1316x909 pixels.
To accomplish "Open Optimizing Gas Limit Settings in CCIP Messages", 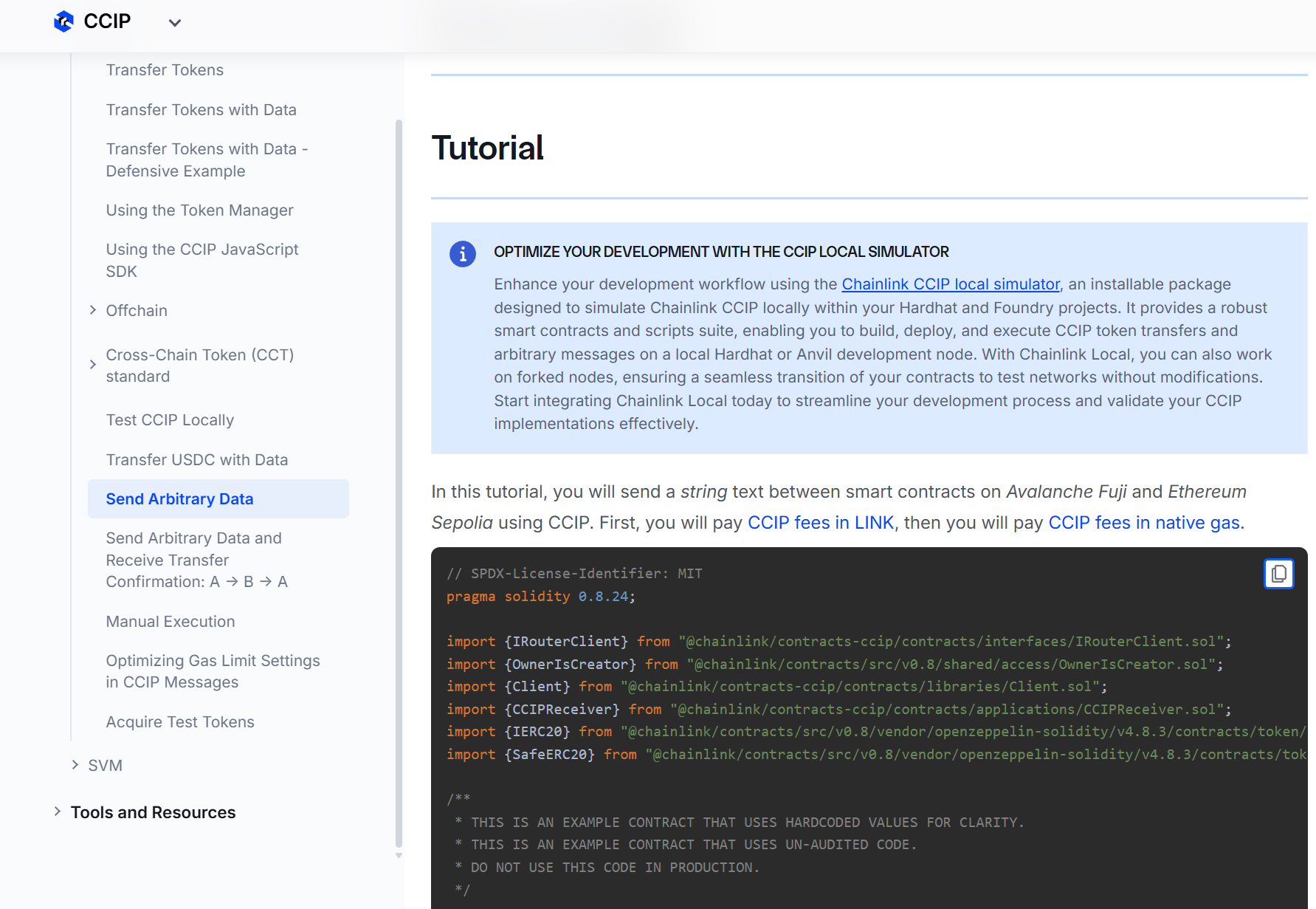I will click(x=213, y=671).
